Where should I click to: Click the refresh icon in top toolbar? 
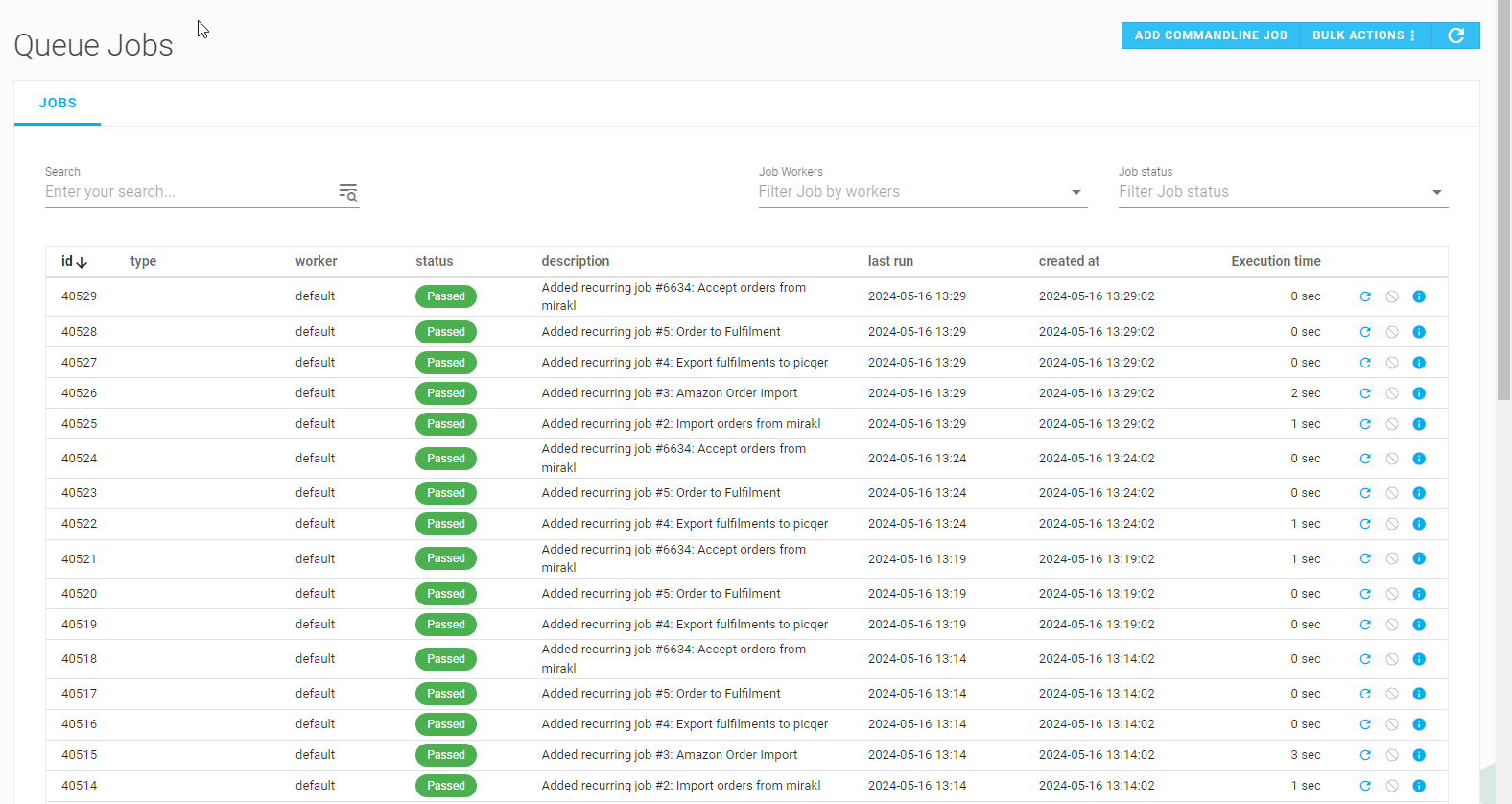click(1455, 35)
